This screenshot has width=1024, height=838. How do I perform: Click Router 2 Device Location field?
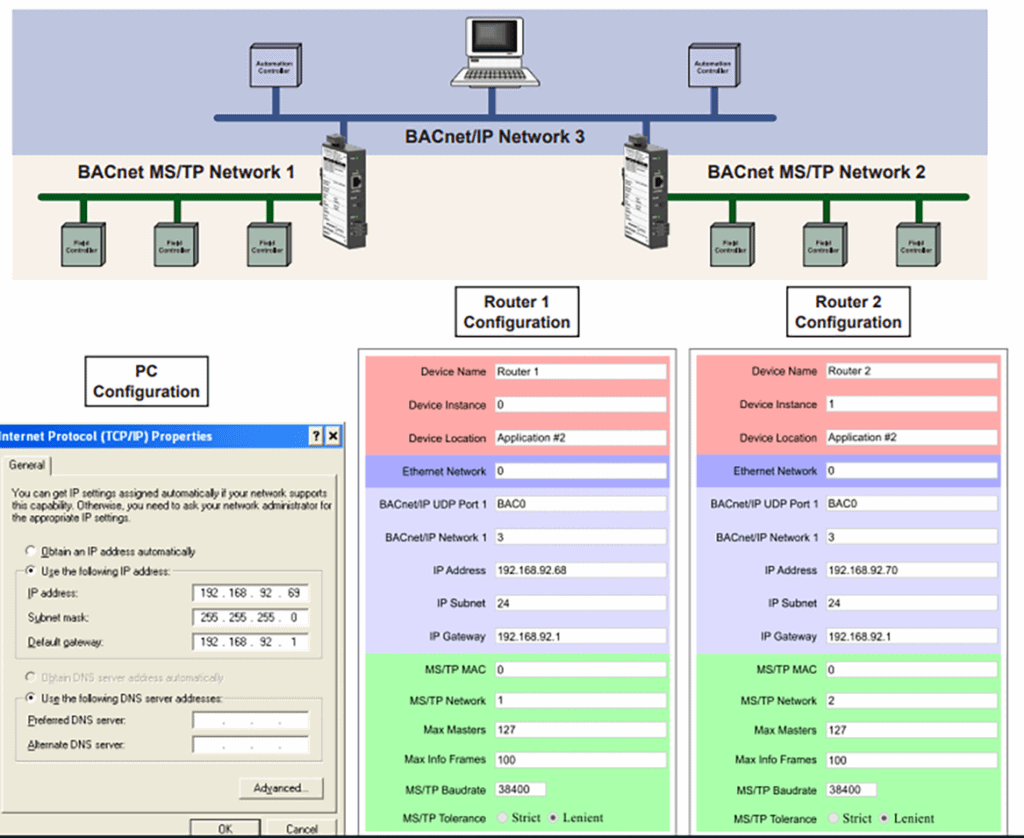912,438
